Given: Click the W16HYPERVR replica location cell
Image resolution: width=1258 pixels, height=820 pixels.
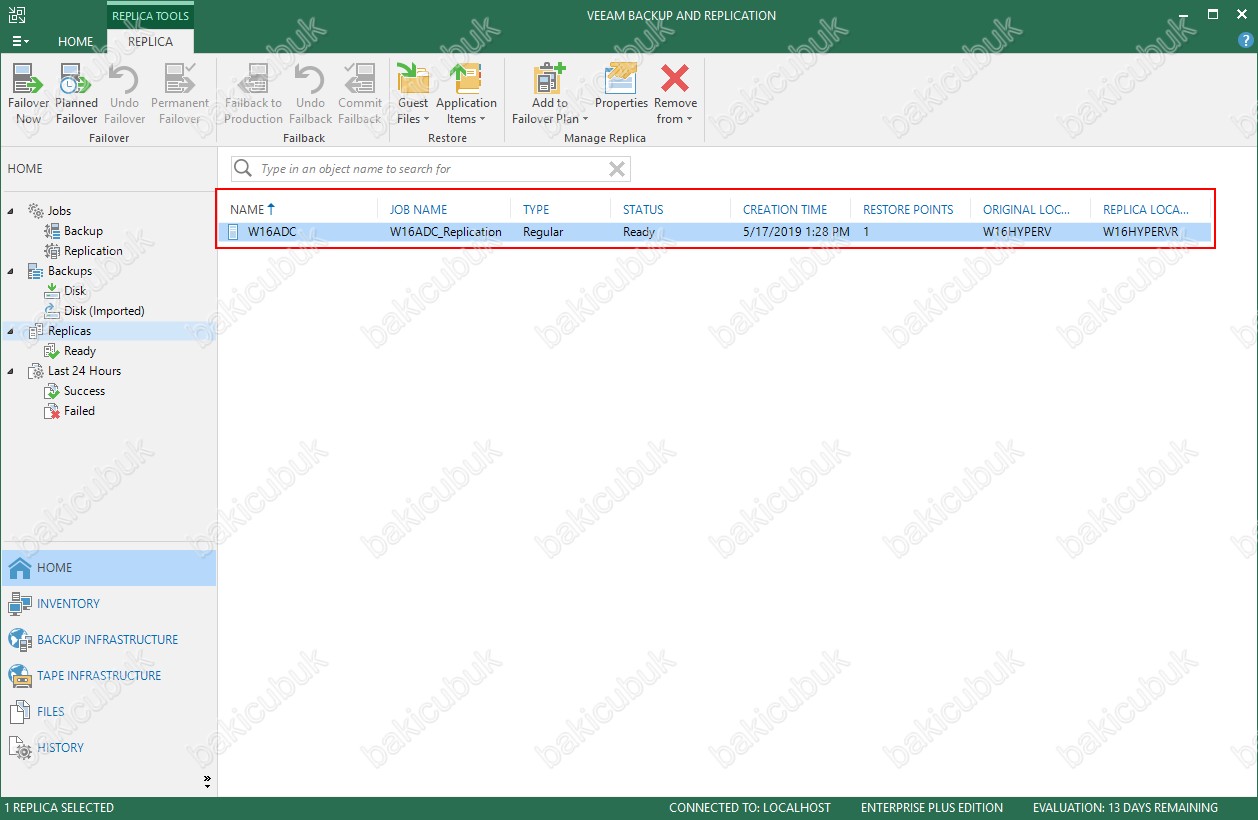Looking at the screenshot, I should tap(1141, 232).
